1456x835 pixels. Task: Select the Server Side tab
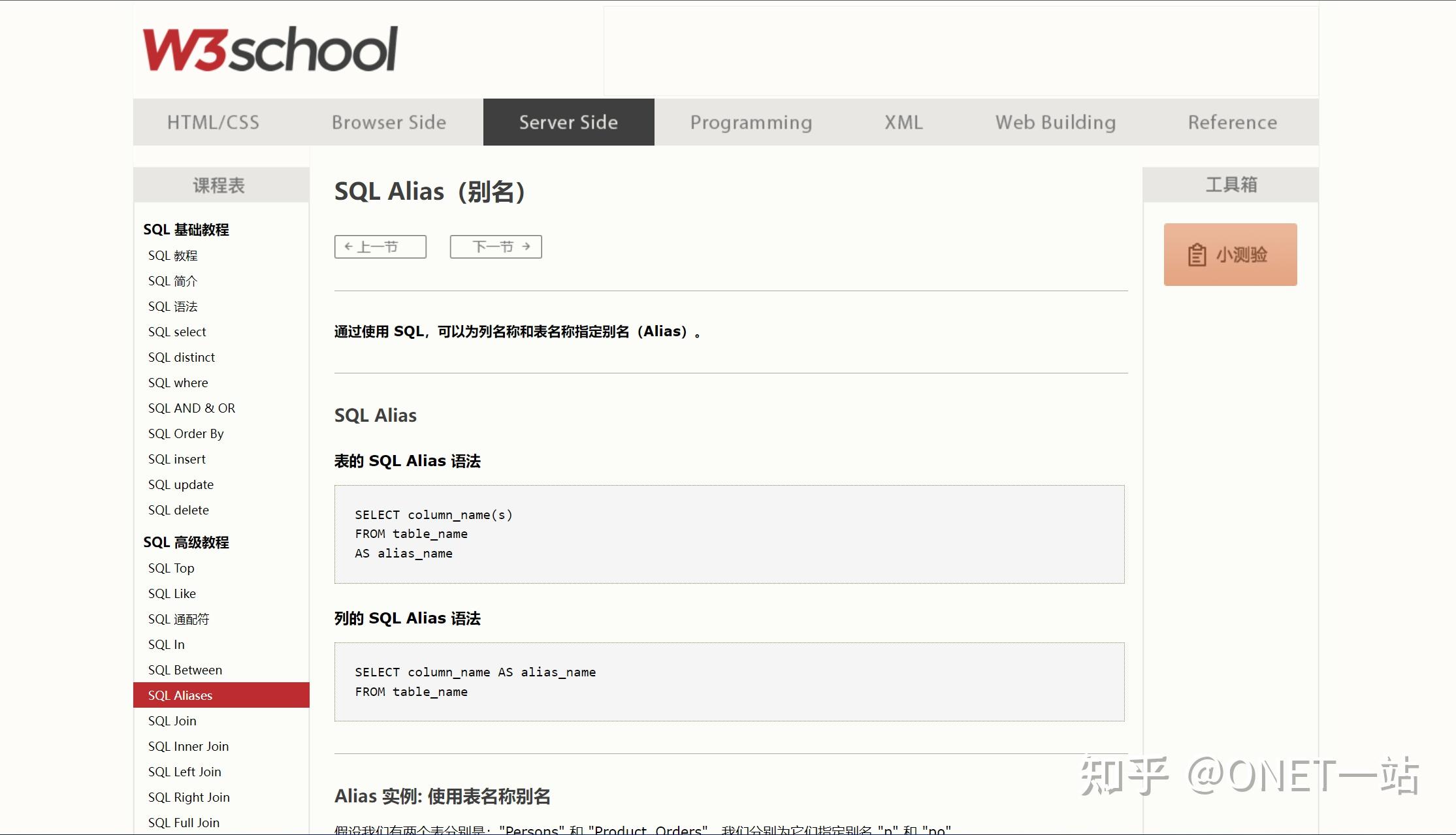(x=568, y=122)
